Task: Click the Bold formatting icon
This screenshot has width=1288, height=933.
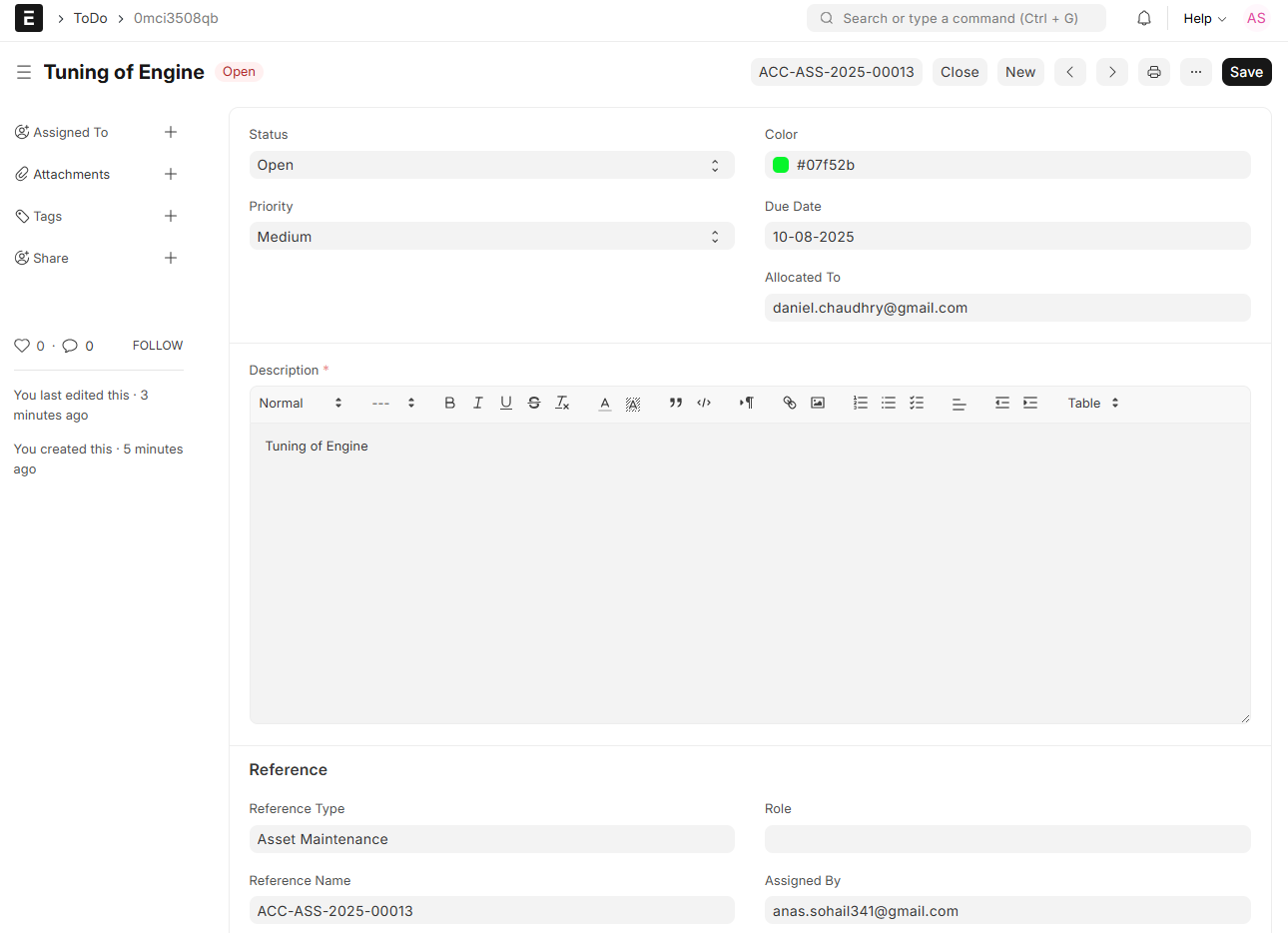Action: [449, 403]
